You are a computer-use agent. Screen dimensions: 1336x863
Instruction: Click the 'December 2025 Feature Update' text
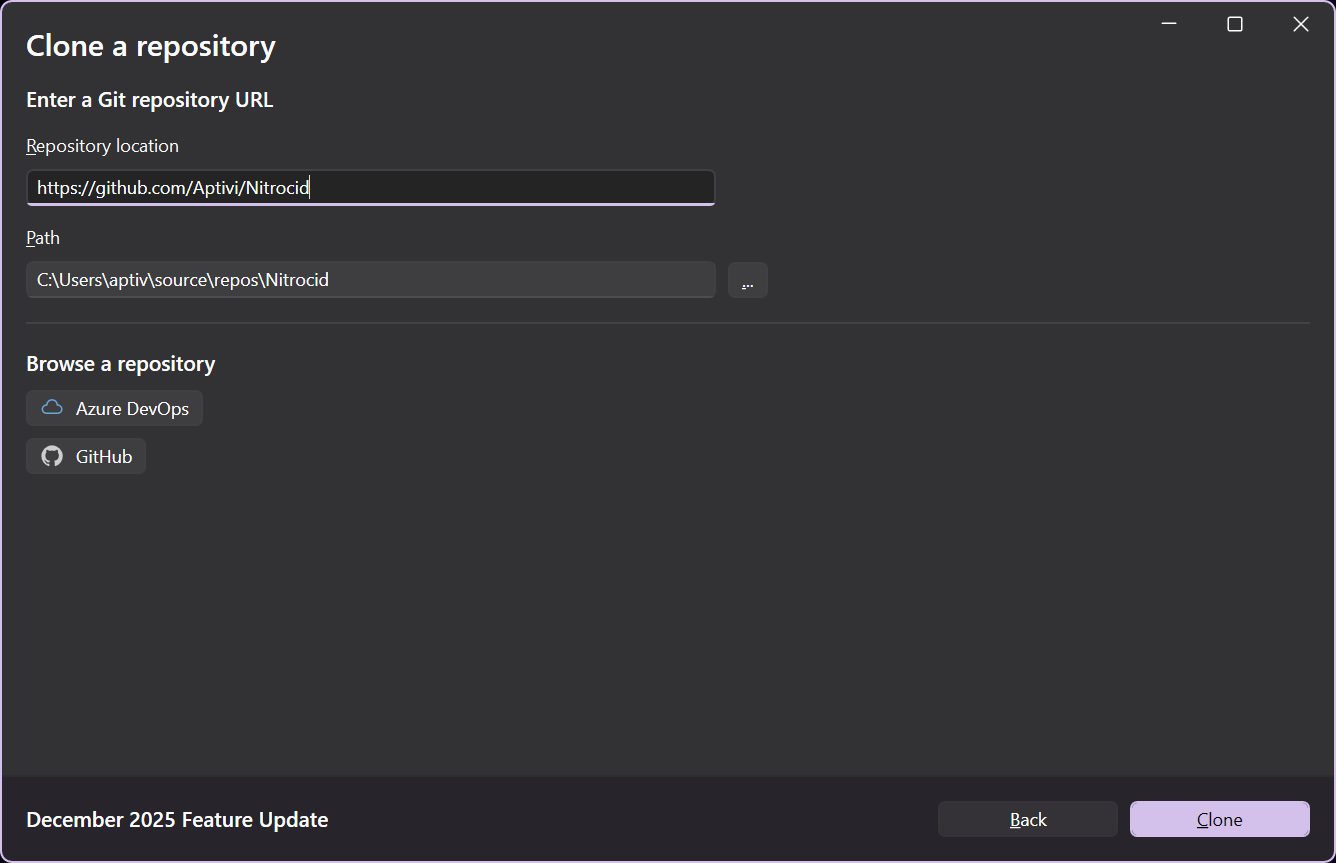click(177, 820)
